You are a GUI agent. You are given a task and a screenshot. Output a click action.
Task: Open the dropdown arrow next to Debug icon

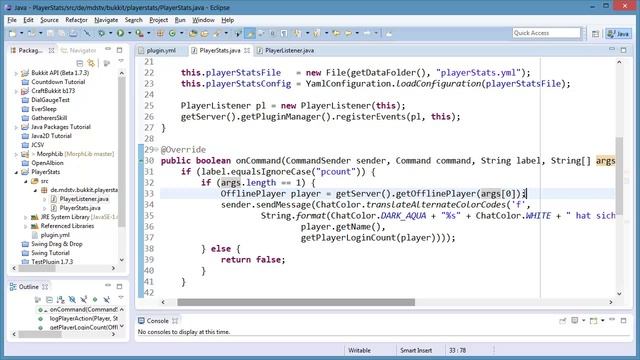click(111, 33)
